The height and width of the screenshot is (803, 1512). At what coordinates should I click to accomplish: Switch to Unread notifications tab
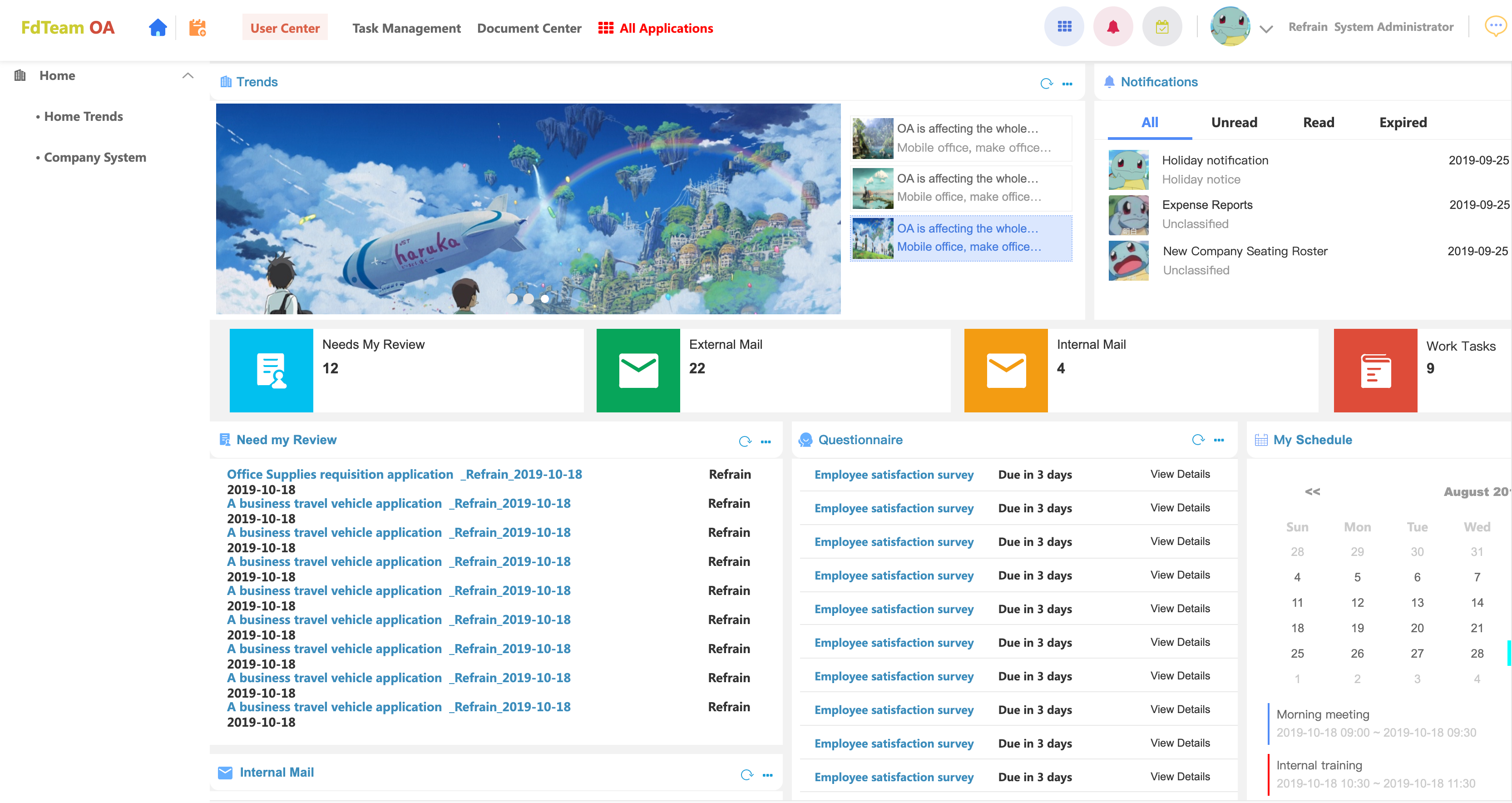click(x=1234, y=122)
